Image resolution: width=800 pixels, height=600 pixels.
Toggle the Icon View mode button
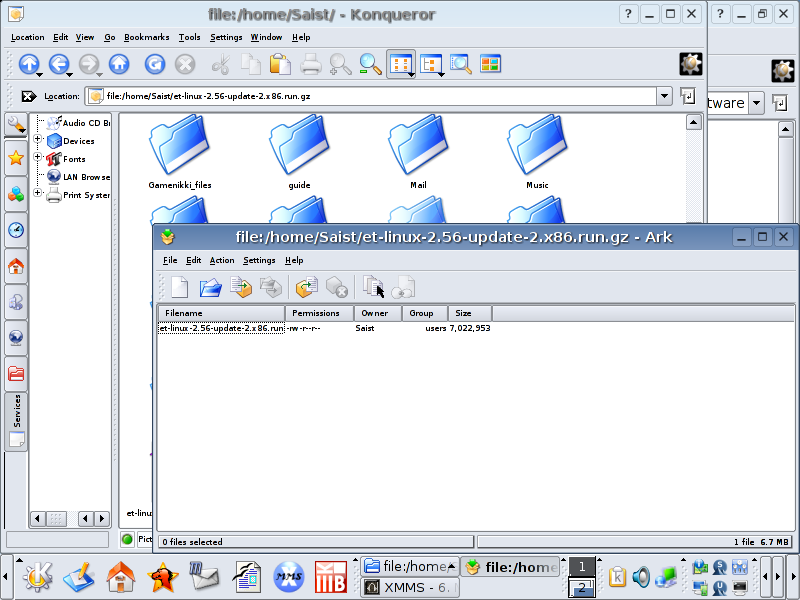pos(400,64)
